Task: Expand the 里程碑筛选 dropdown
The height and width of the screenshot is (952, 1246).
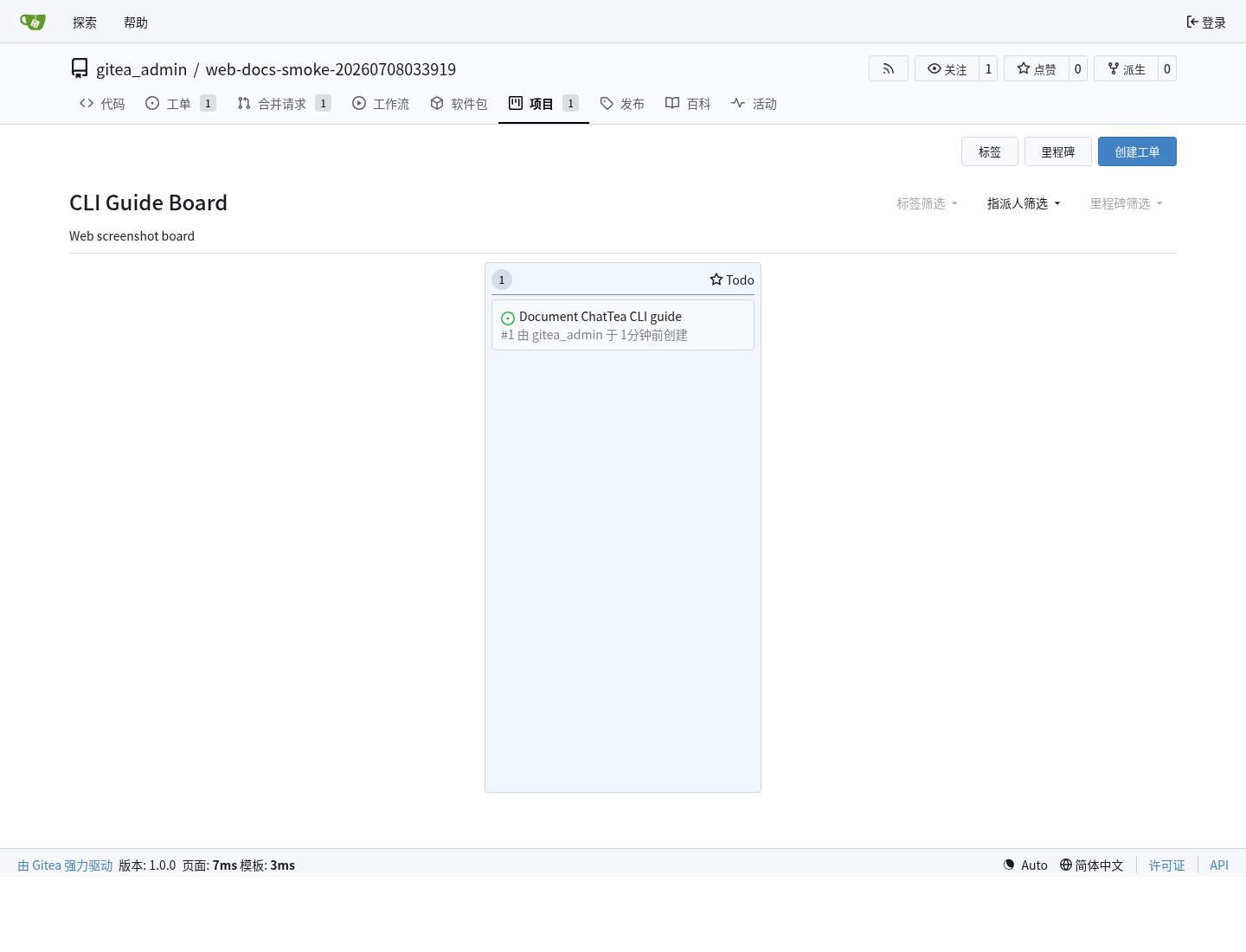Action: pos(1127,203)
